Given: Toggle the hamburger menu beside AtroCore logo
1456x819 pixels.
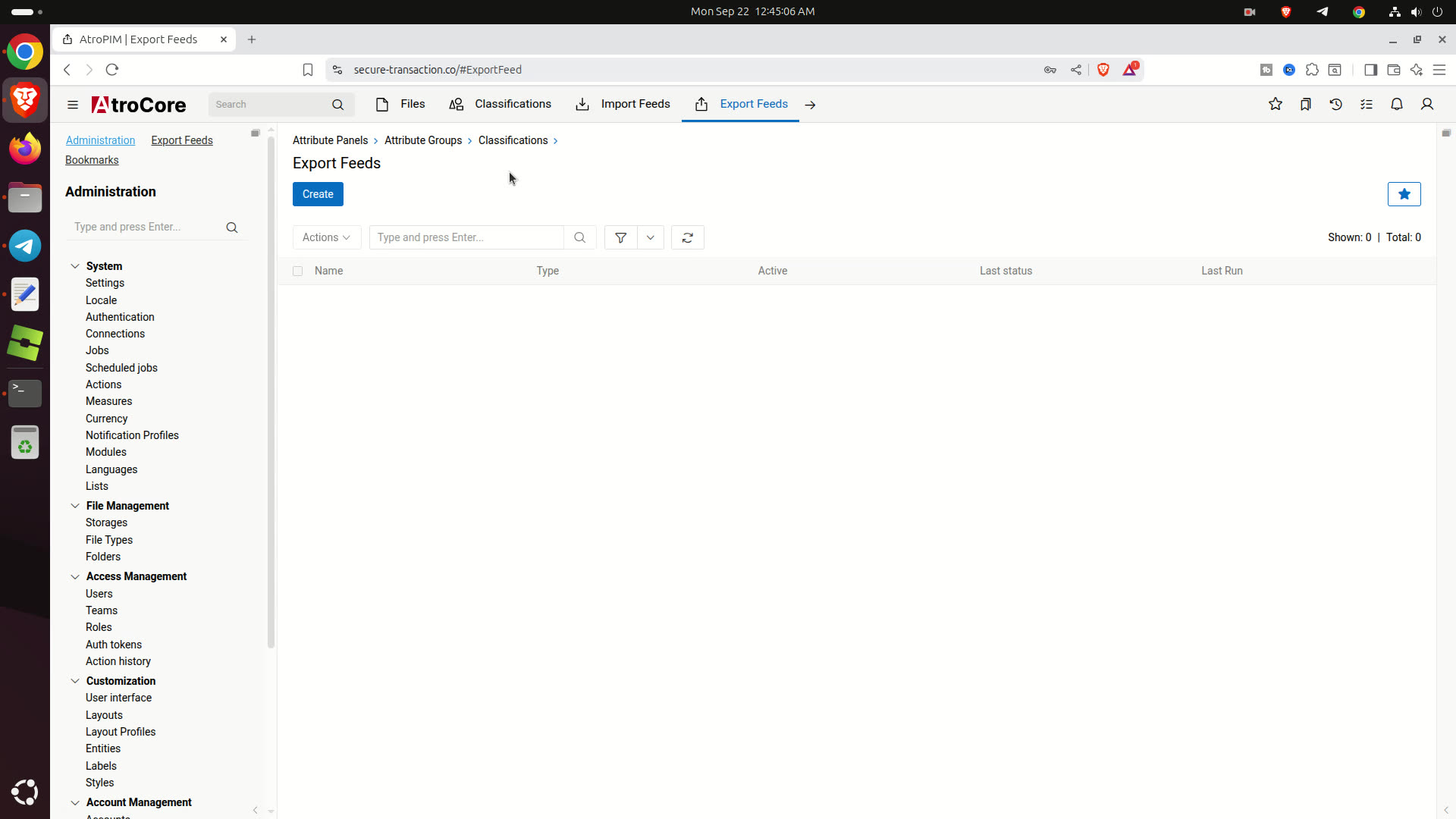Looking at the screenshot, I should pos(73,105).
